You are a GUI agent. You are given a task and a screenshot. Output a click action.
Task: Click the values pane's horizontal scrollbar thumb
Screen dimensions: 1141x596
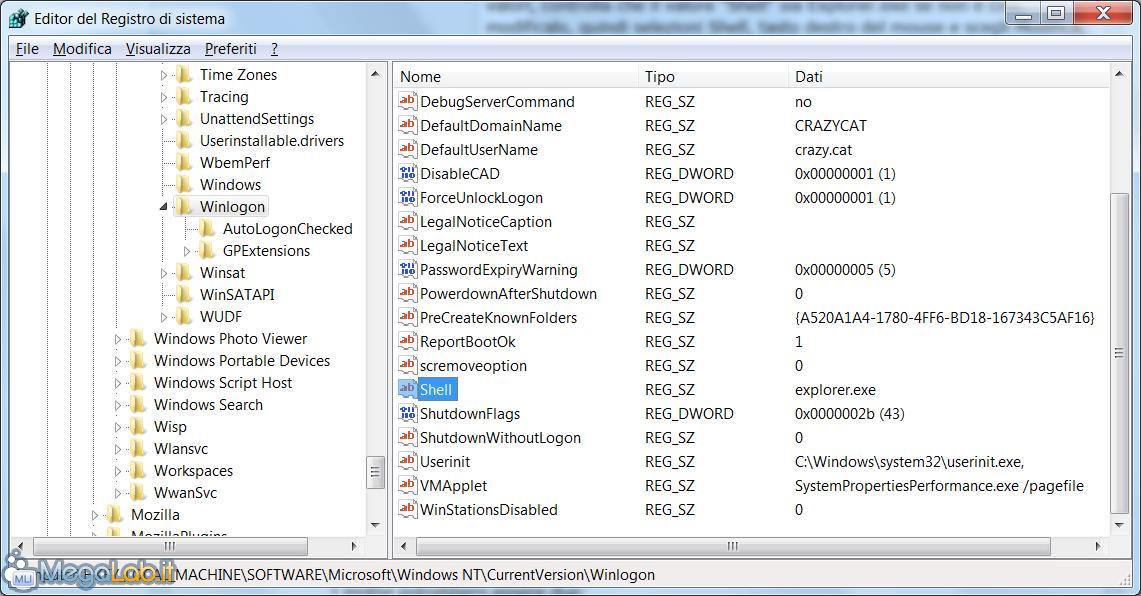tap(734, 546)
